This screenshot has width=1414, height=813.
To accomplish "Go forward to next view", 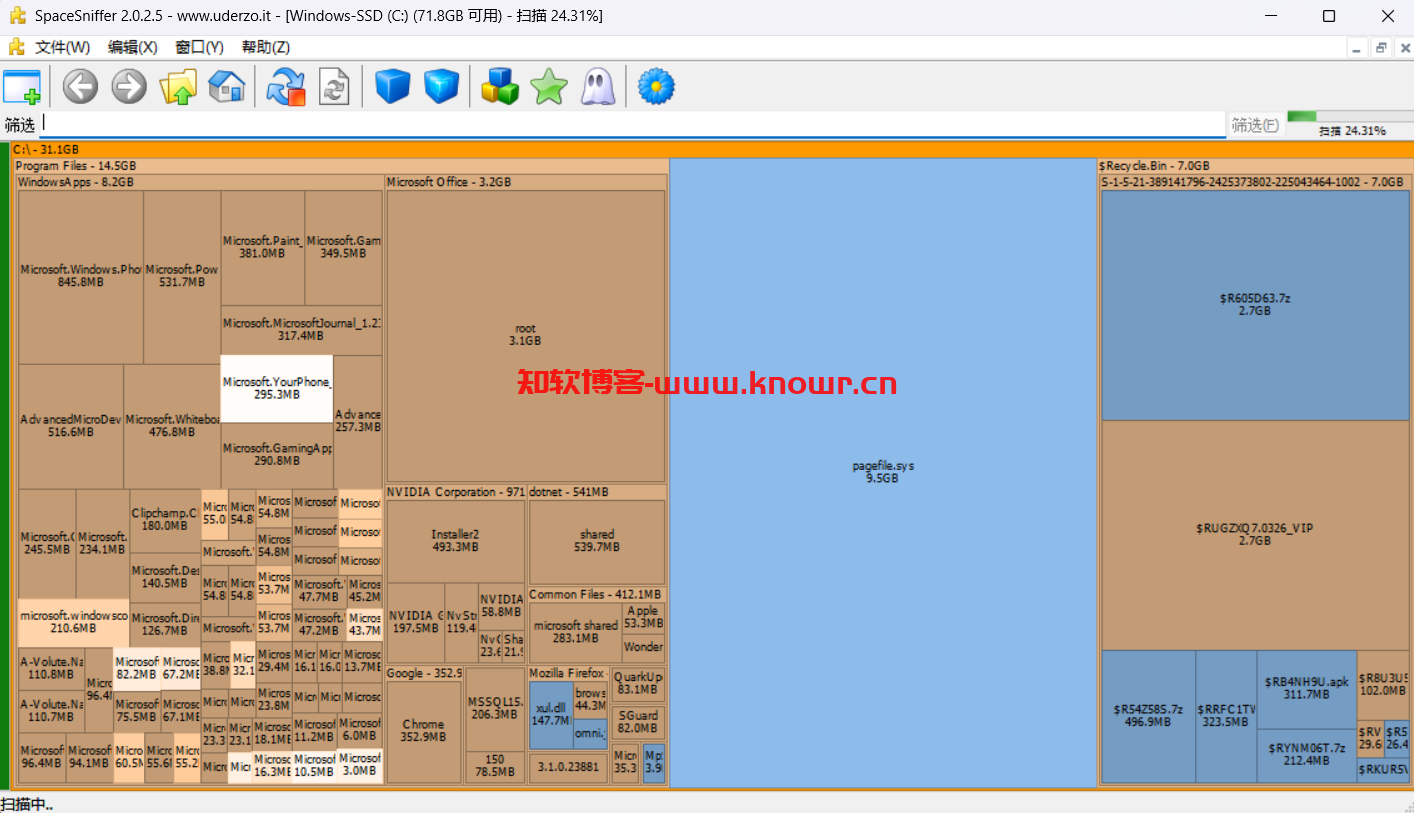I will 129,87.
